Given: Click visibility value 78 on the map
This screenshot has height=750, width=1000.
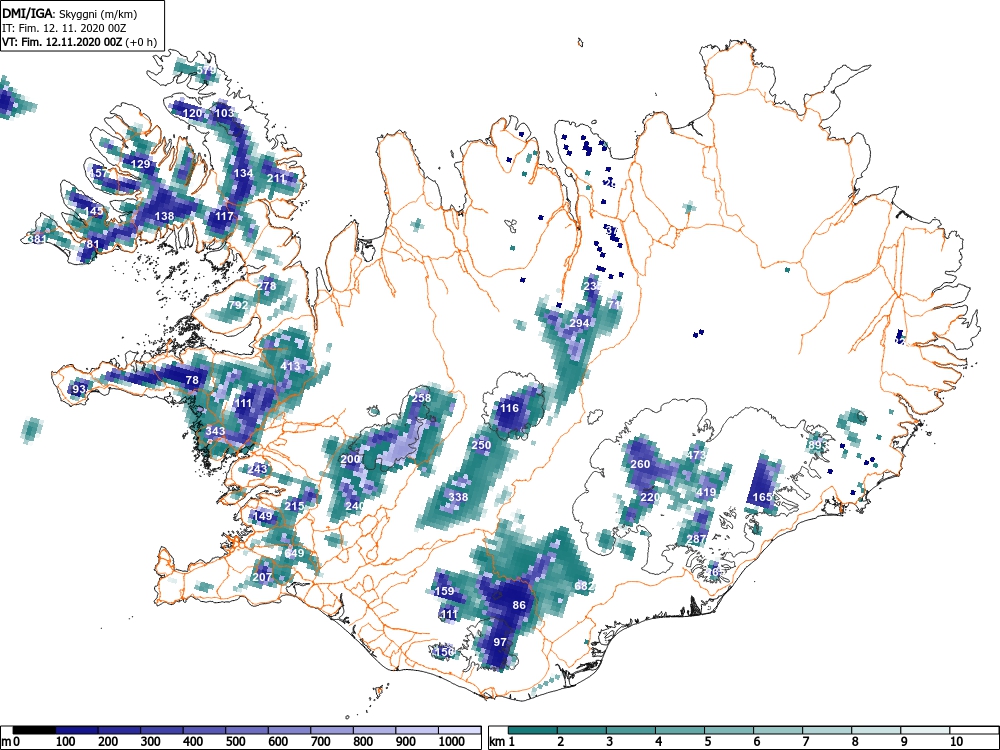Looking at the screenshot, I should [x=192, y=380].
